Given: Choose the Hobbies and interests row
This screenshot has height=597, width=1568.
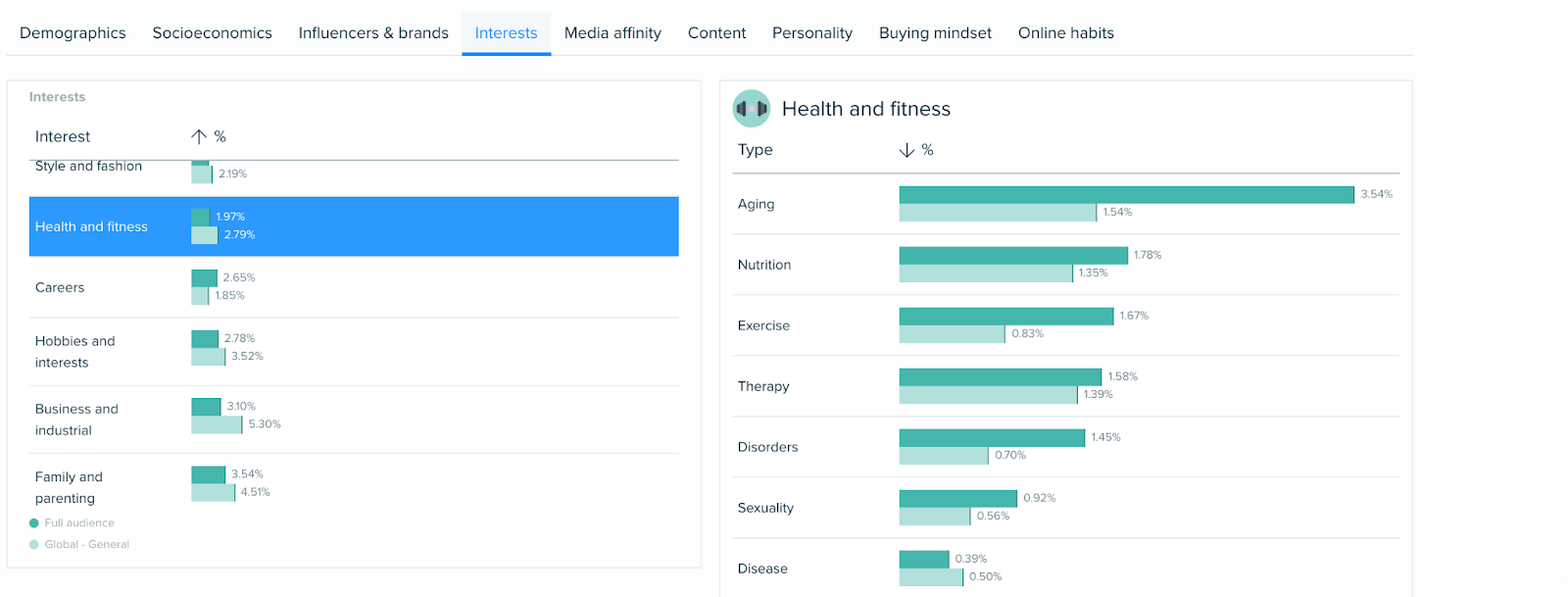Looking at the screenshot, I should pos(354,352).
